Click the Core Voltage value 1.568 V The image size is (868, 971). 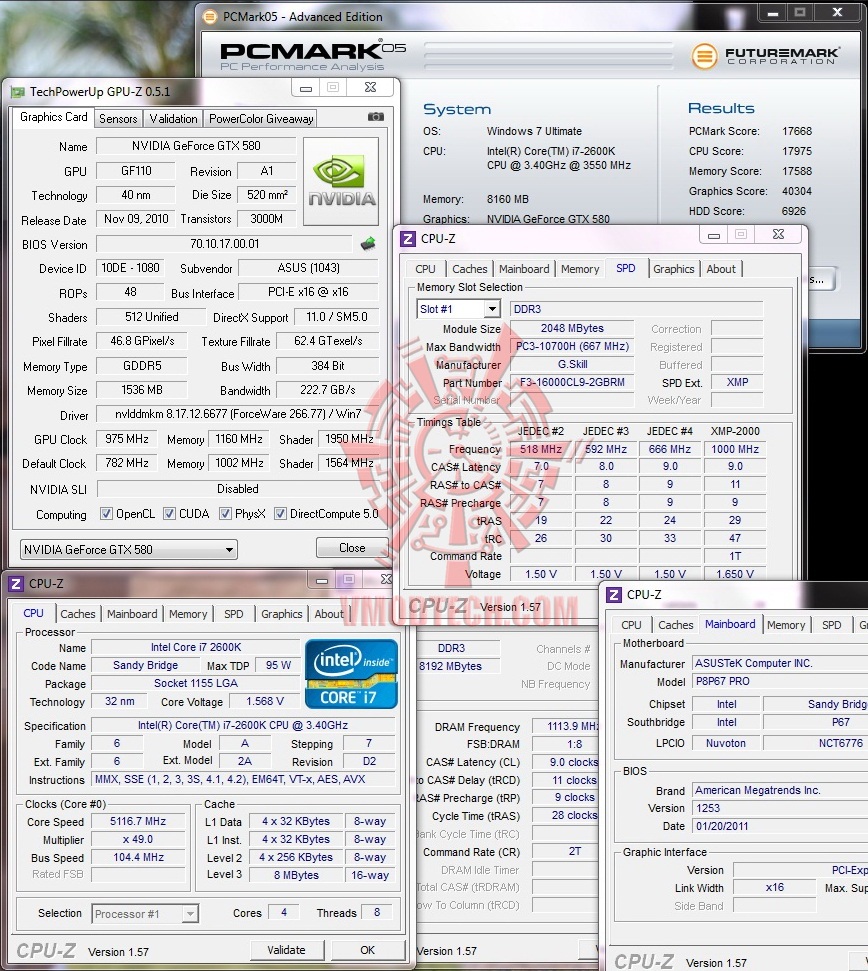point(265,701)
